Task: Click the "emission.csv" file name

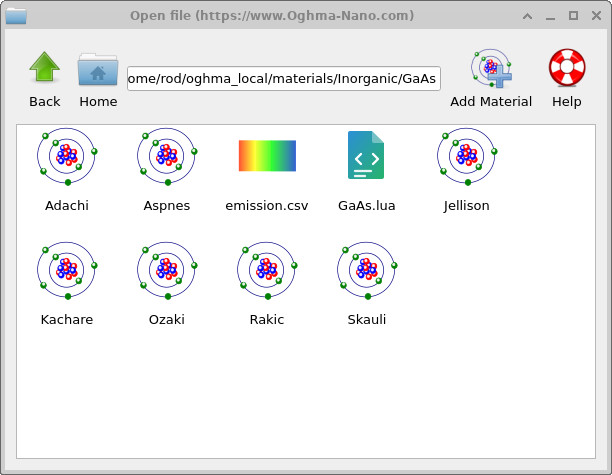Action: tap(267, 205)
